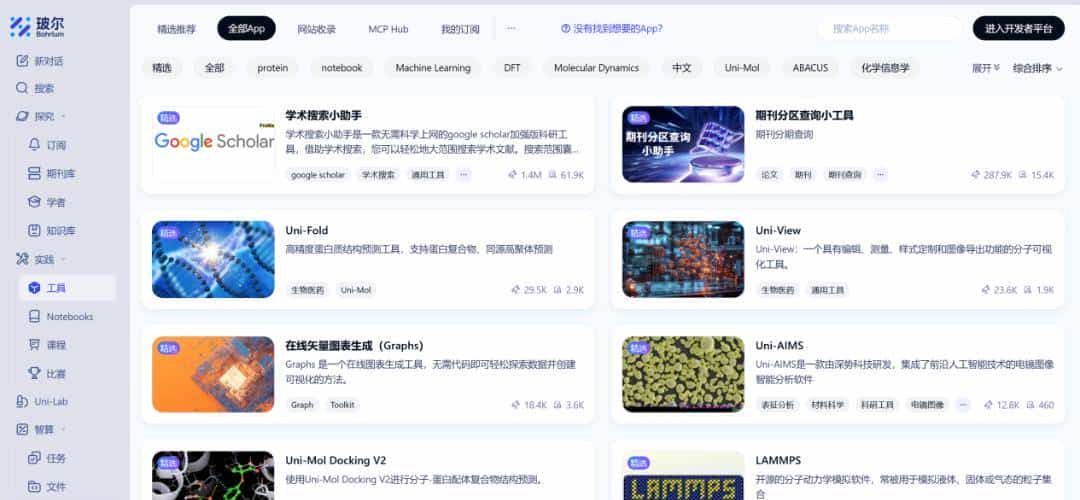Show more tags on 学术搜索小助手 card

pyautogui.click(x=464, y=175)
